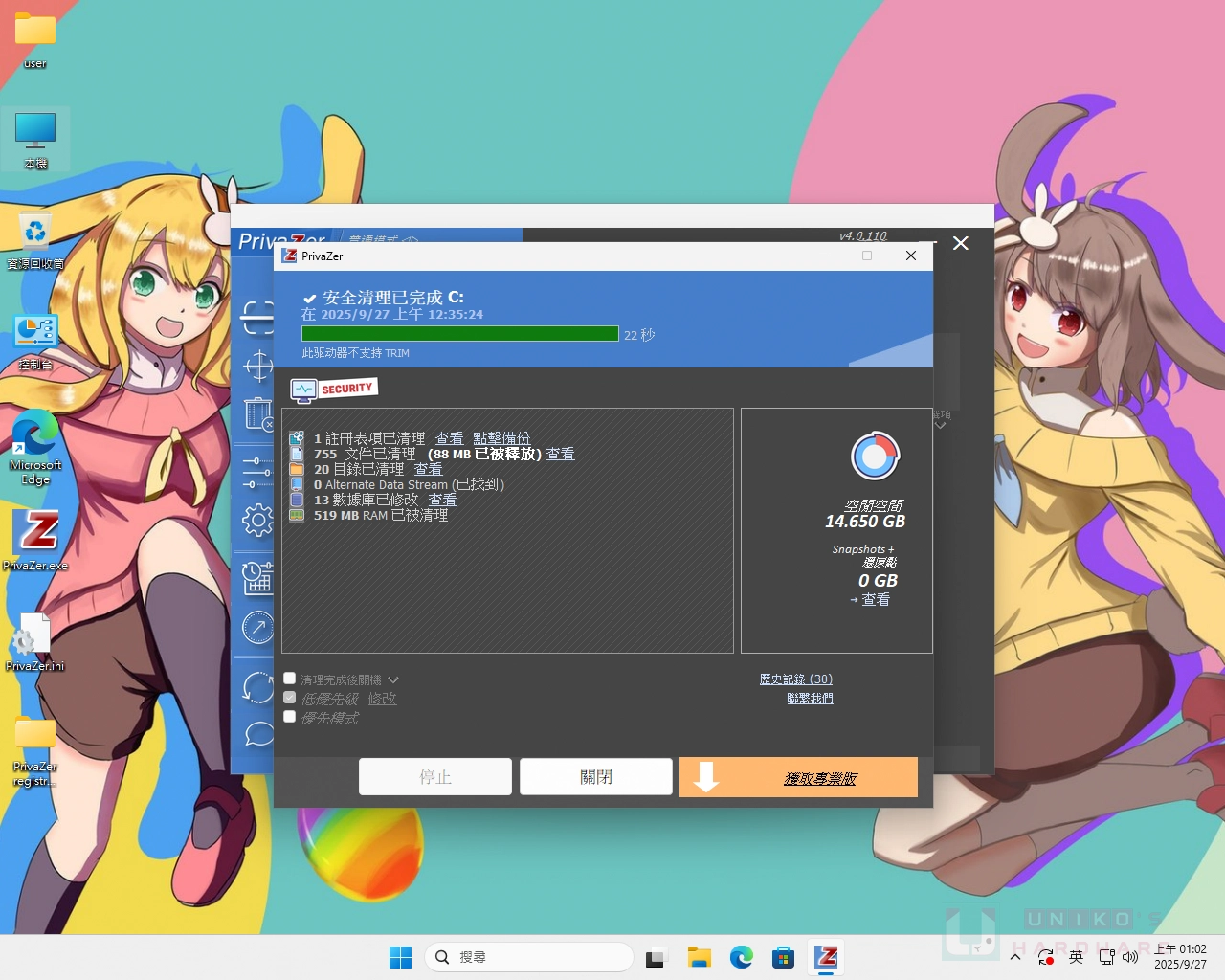Click 查看 link for 755 files cleaned
Viewport: 1225px width, 980px height.
tap(560, 454)
